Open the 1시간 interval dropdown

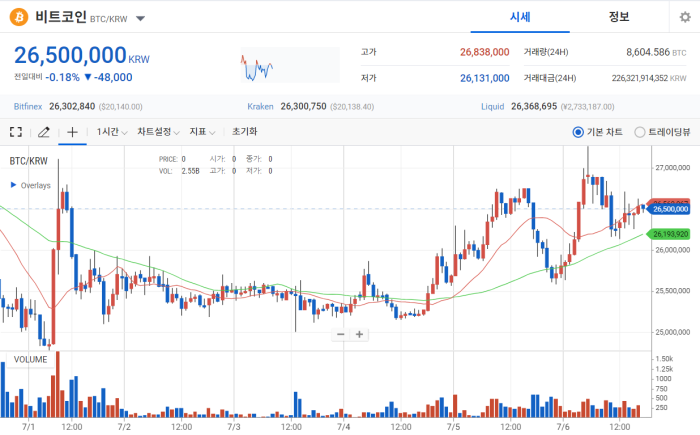pos(112,132)
